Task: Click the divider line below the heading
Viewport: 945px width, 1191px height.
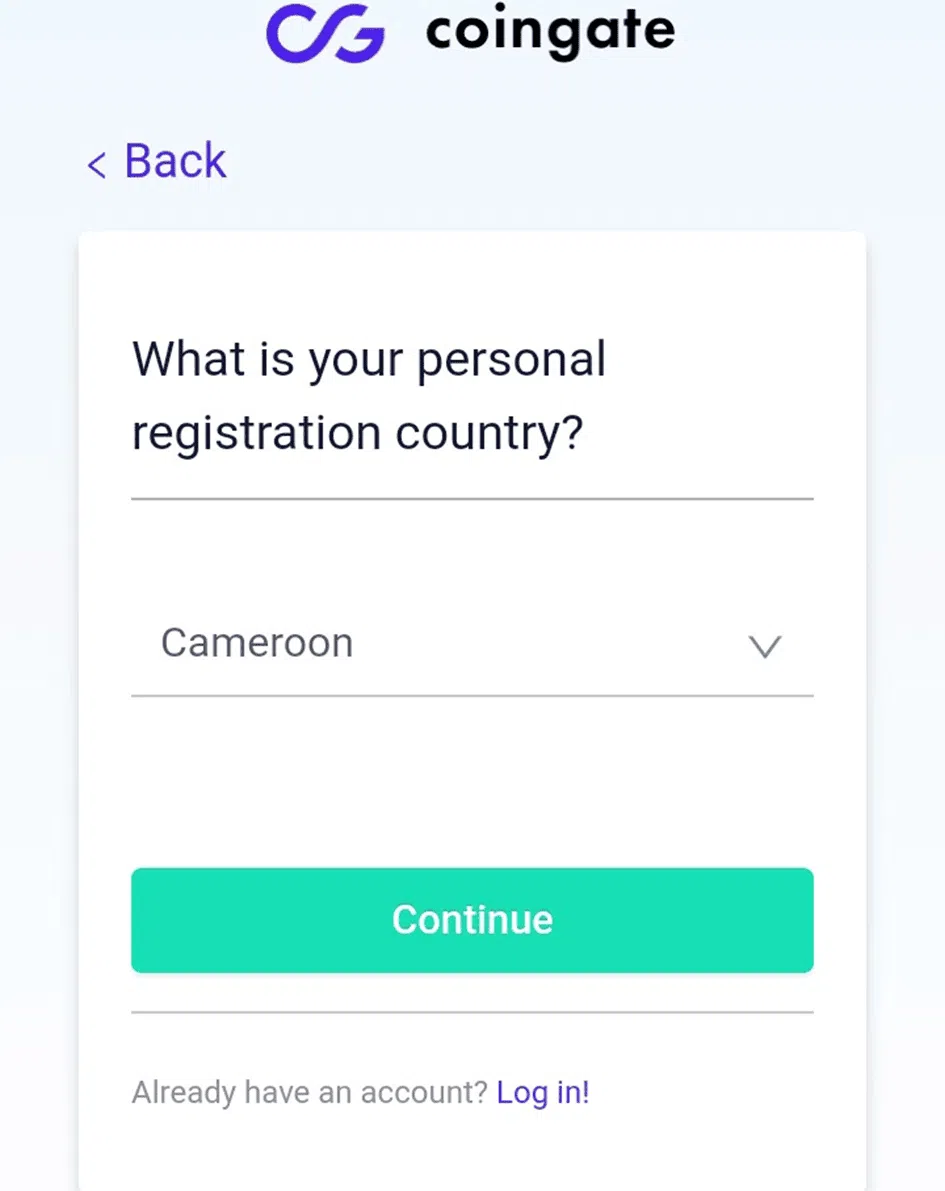Action: (472, 499)
